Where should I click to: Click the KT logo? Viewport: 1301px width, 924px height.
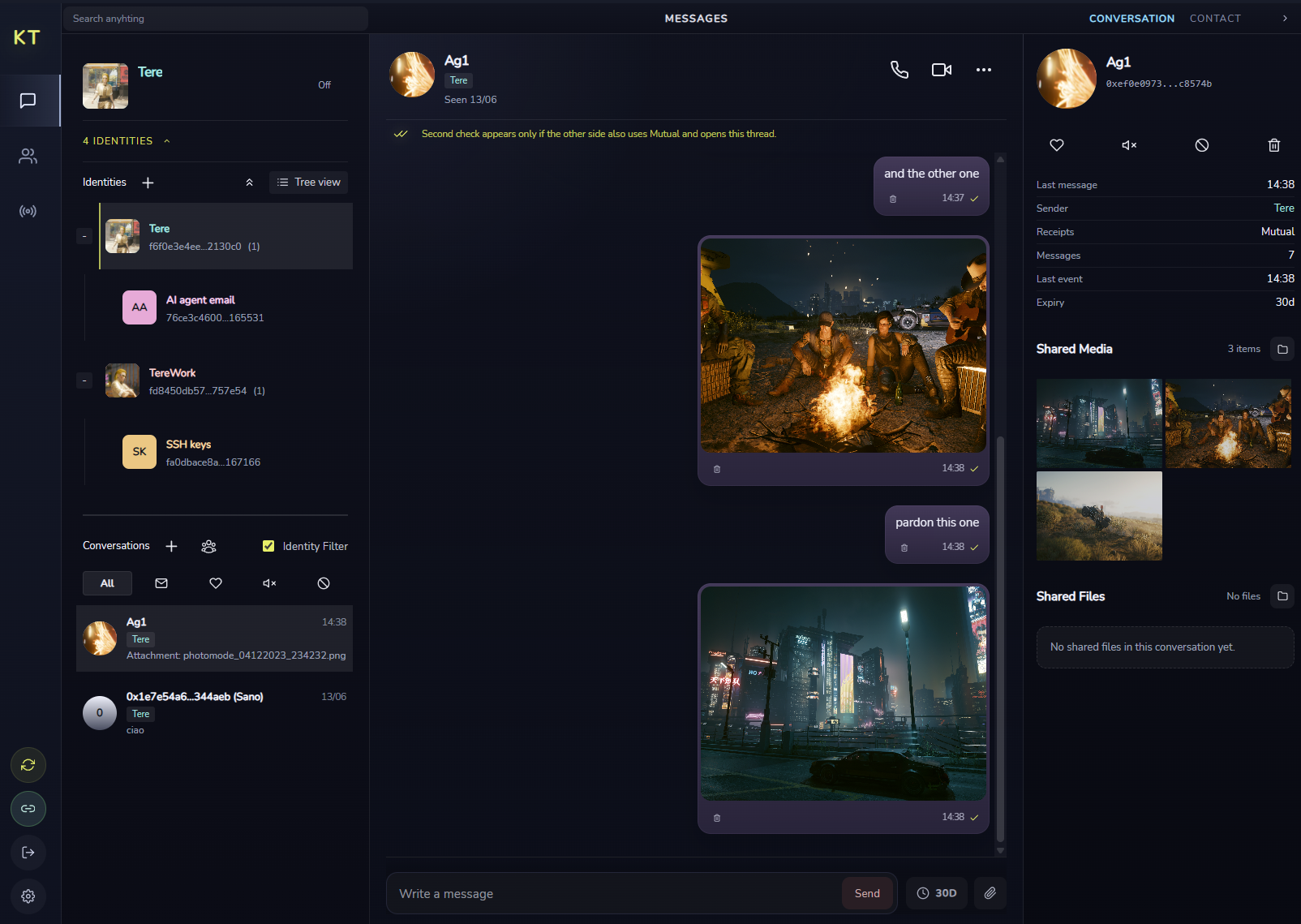point(27,37)
